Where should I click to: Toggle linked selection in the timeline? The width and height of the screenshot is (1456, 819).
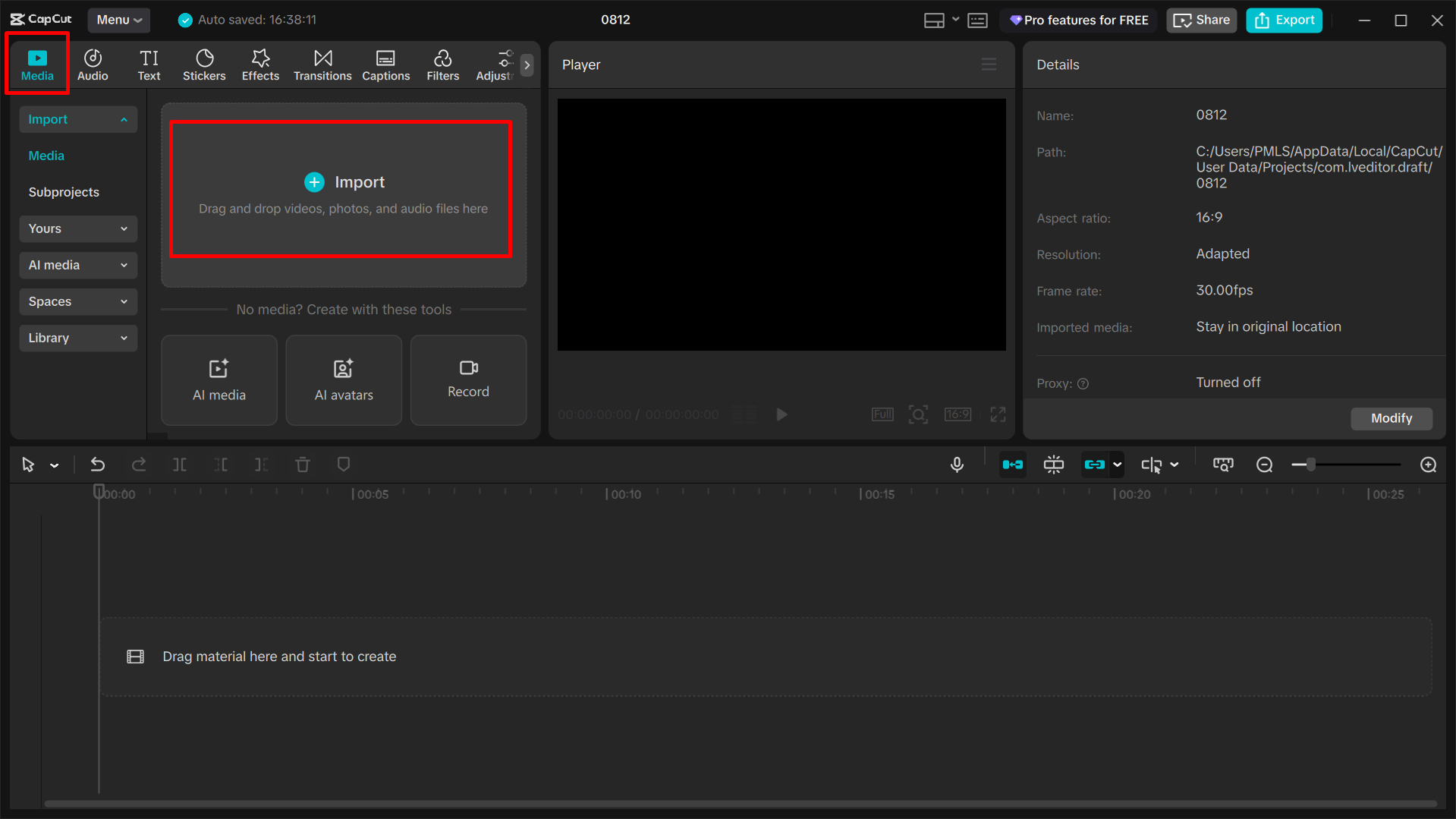pos(1095,464)
